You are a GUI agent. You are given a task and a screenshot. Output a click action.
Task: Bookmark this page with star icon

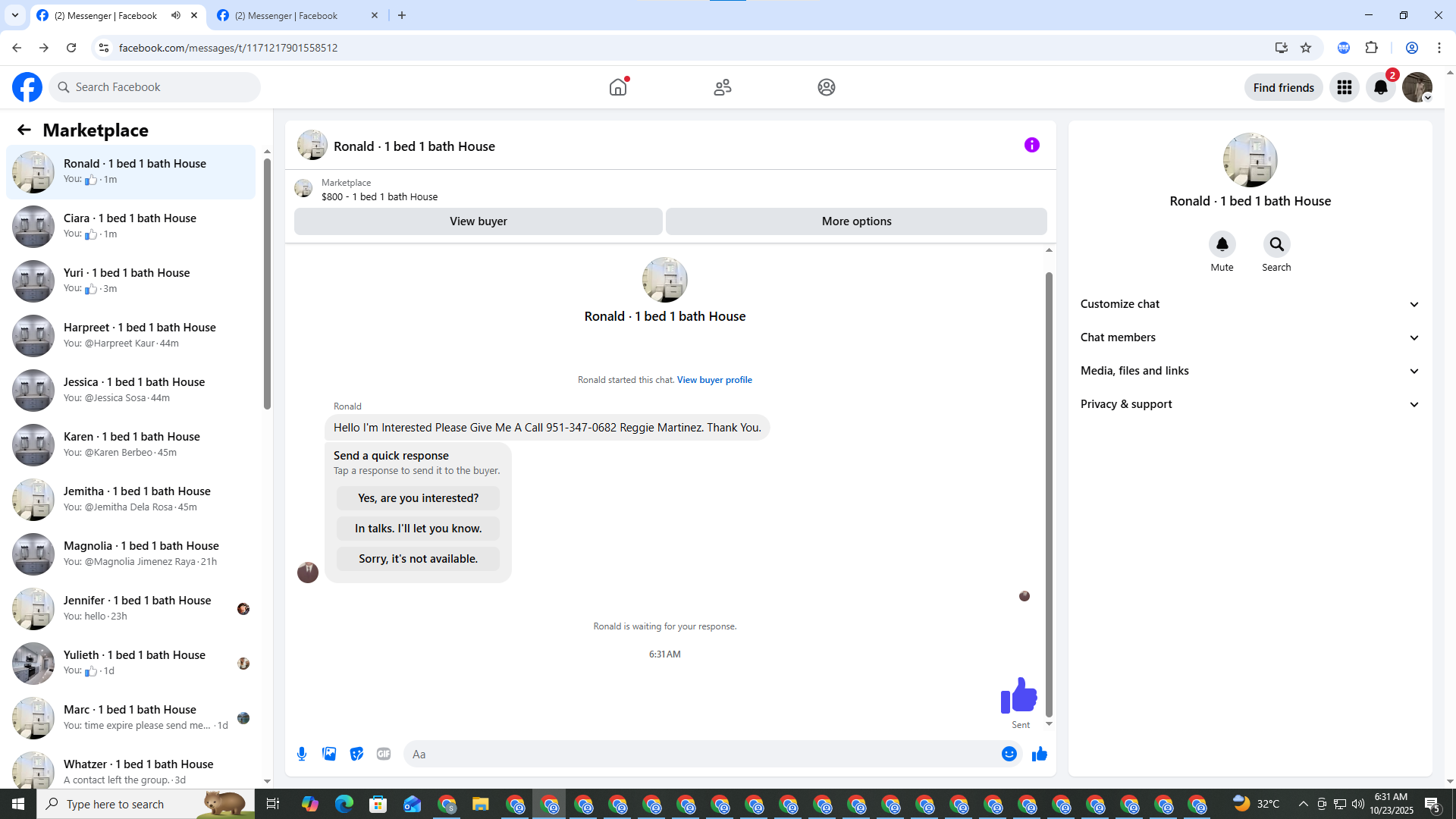pos(1306,48)
